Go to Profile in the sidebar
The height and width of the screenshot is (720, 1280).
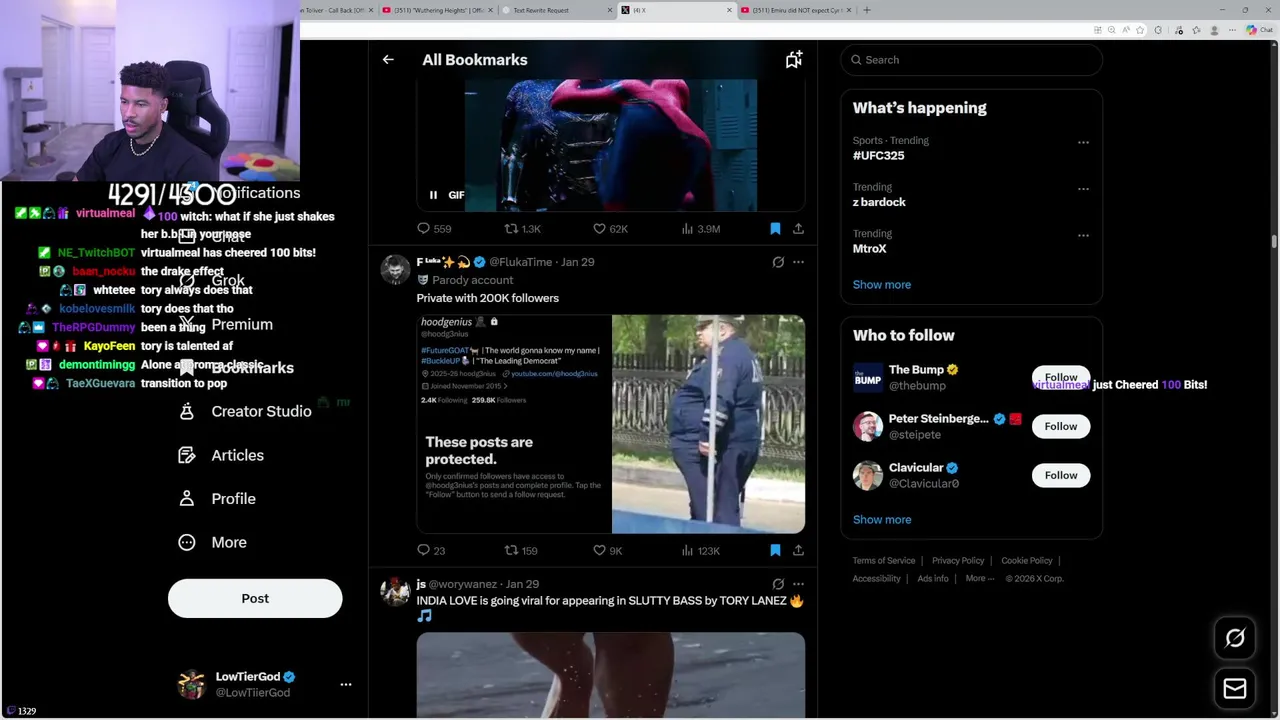point(218,499)
